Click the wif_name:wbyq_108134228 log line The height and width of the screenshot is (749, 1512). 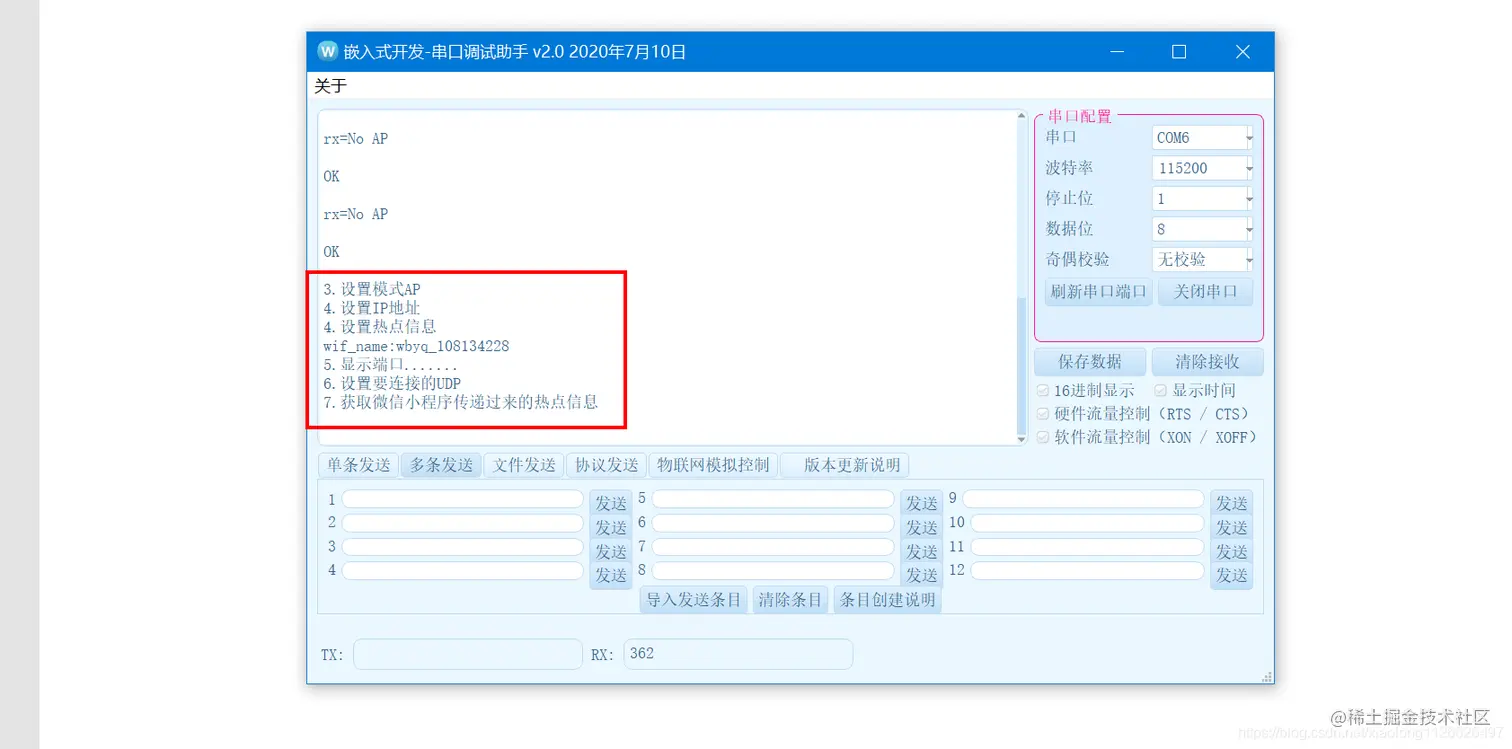click(x=416, y=346)
